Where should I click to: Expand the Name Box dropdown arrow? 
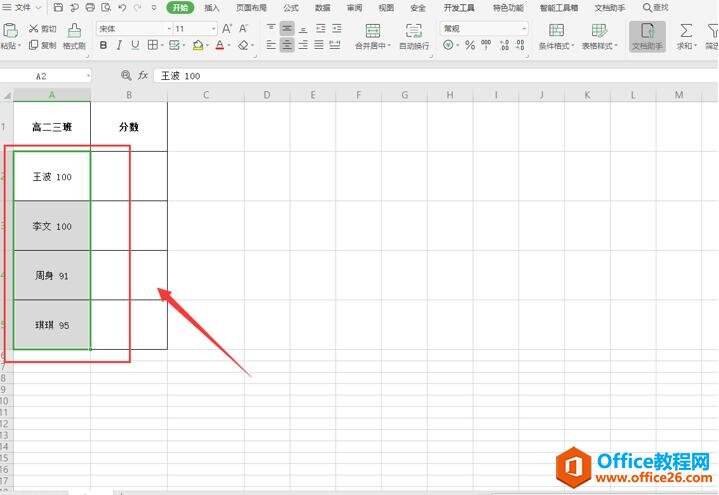[87, 76]
